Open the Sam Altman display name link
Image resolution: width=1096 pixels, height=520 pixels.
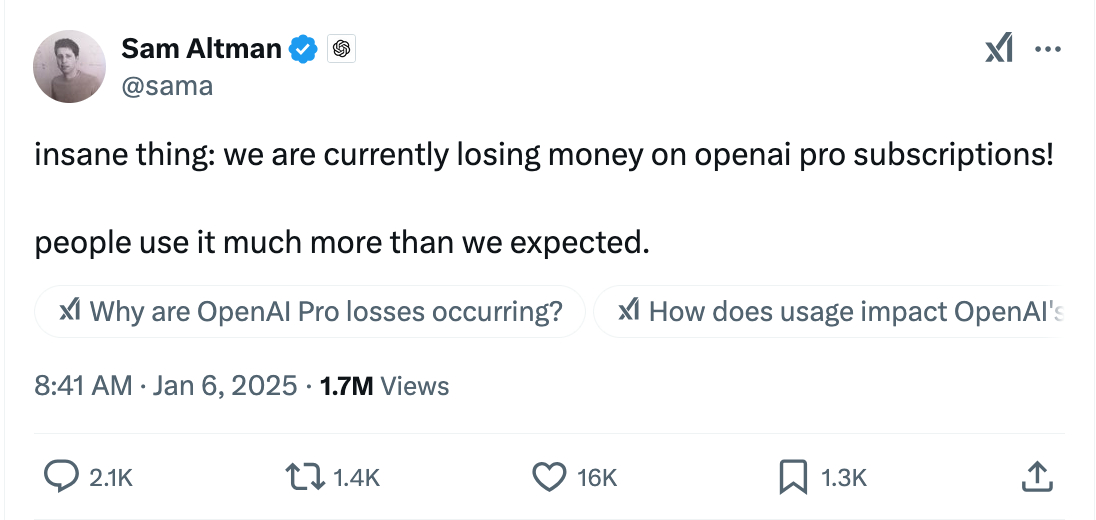[201, 48]
